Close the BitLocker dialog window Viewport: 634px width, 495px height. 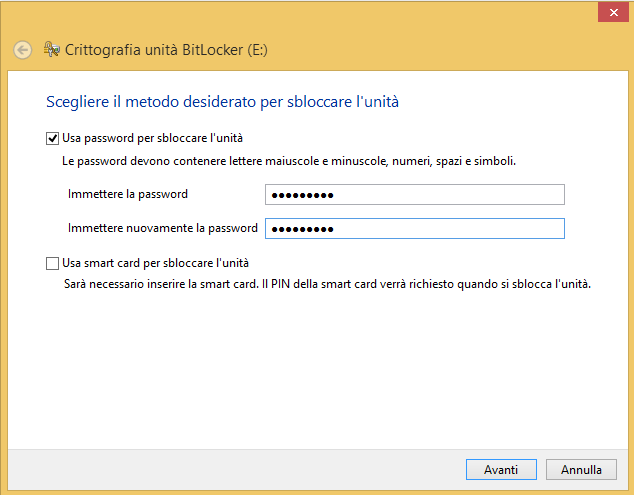[x=613, y=13]
